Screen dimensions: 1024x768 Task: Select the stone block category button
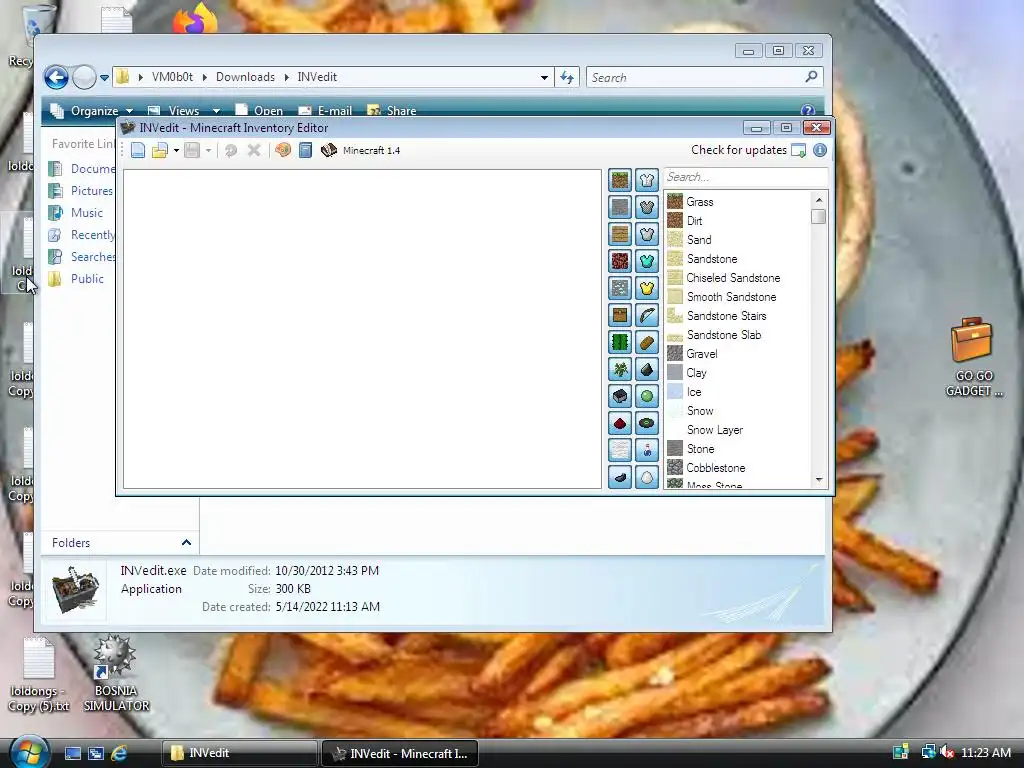pyautogui.click(x=620, y=207)
